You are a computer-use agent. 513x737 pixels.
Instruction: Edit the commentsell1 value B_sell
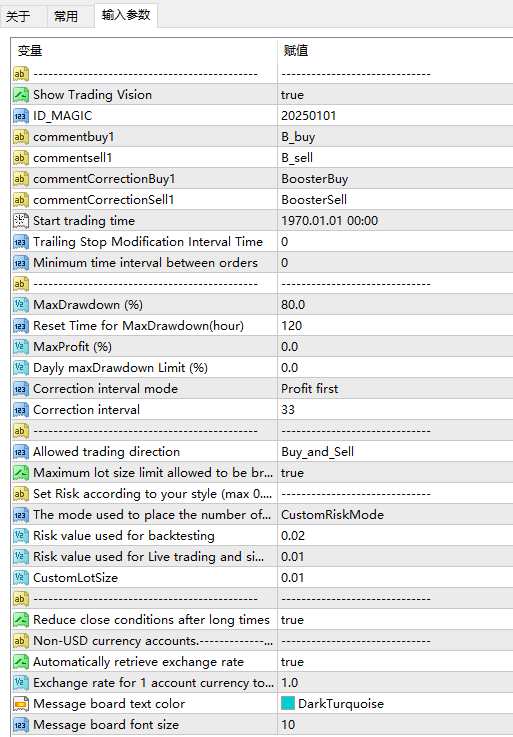click(395, 158)
